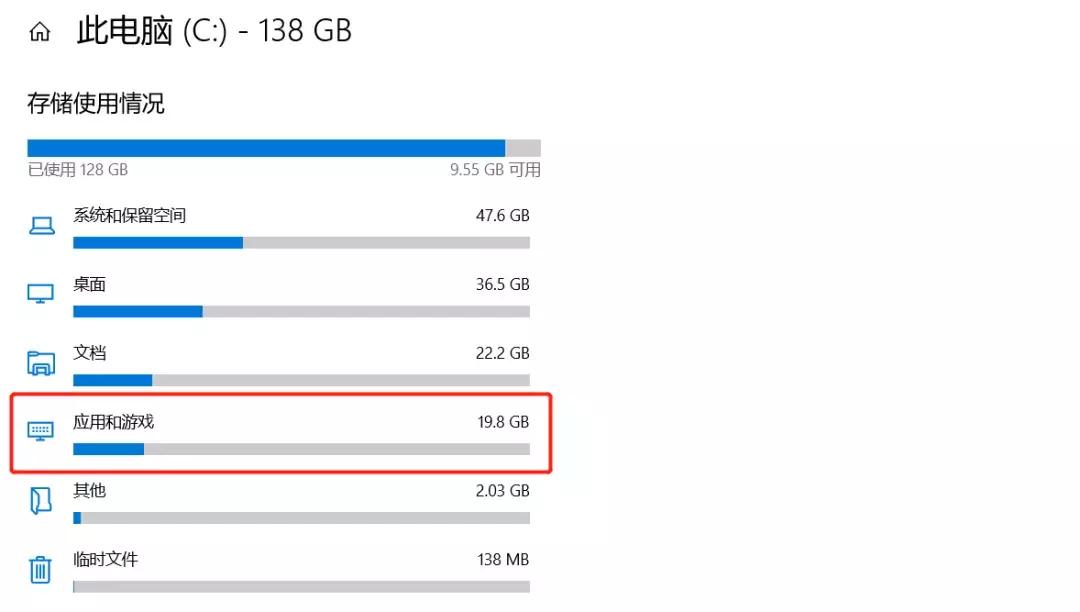
Task: Click the page icon next to 其他
Action: point(41,500)
